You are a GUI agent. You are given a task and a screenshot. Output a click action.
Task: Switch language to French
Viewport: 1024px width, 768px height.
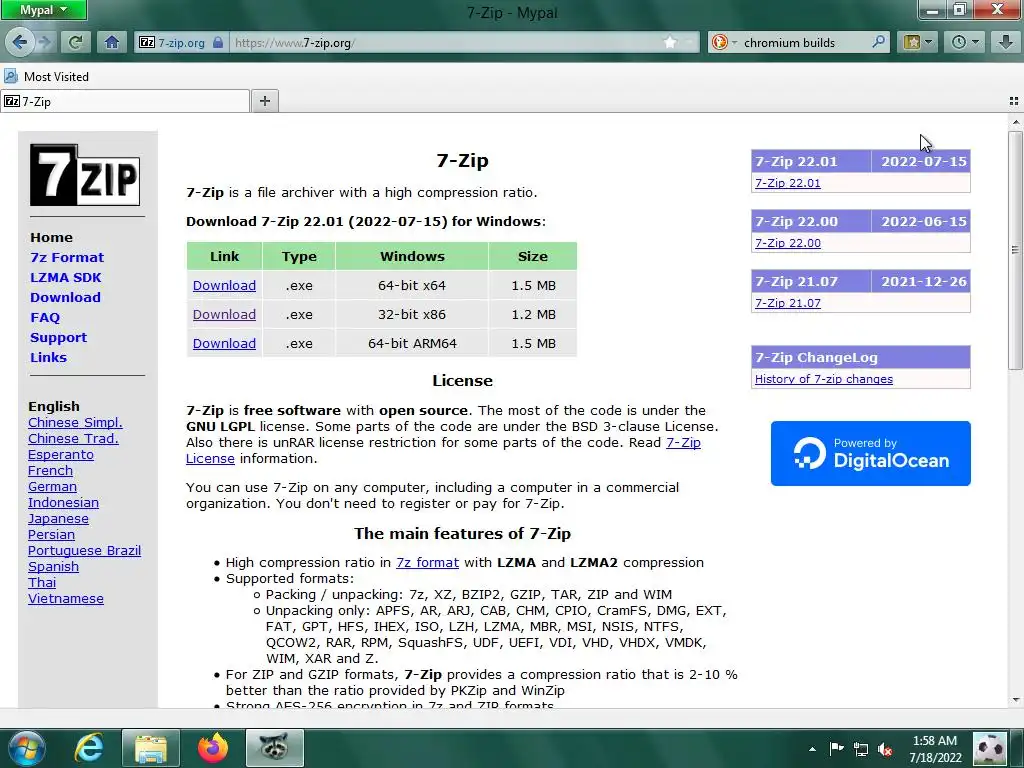[50, 471]
